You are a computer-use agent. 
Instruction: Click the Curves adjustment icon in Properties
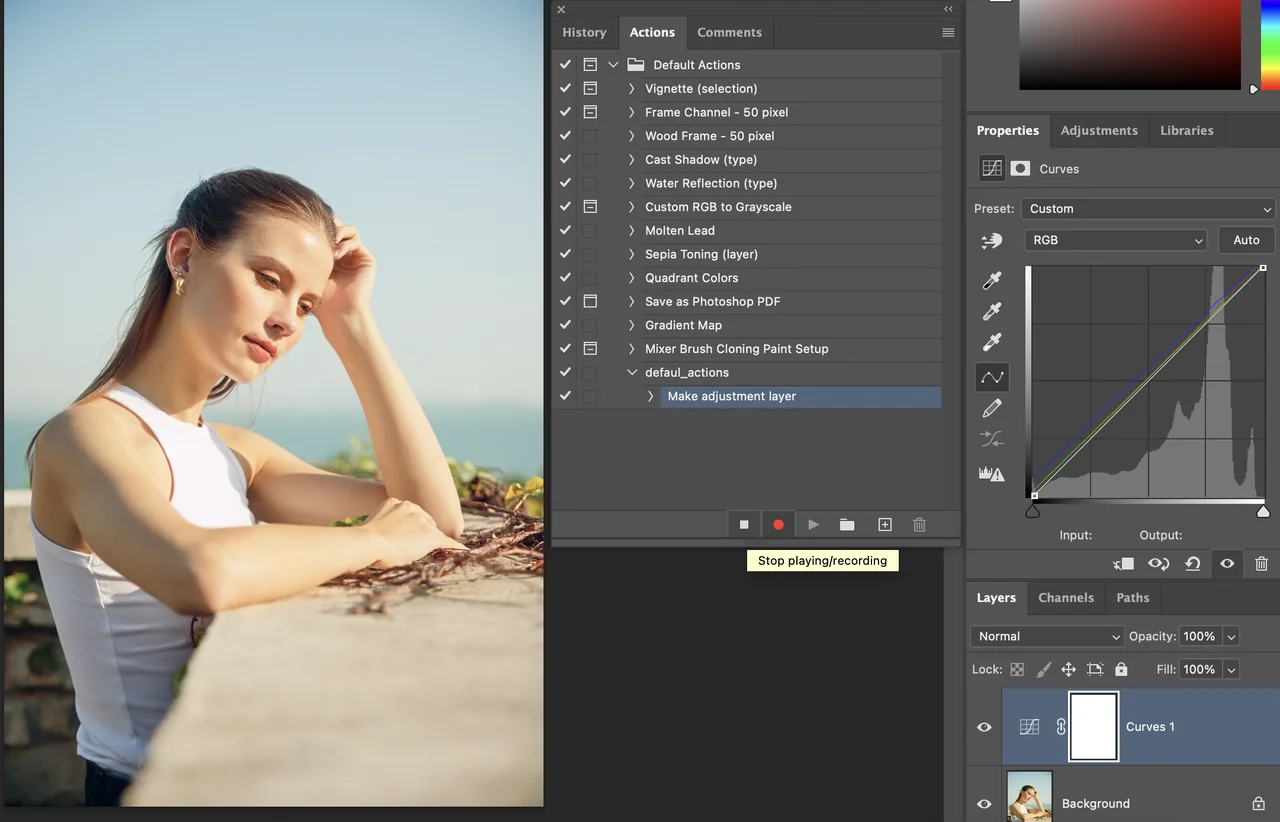(992, 169)
